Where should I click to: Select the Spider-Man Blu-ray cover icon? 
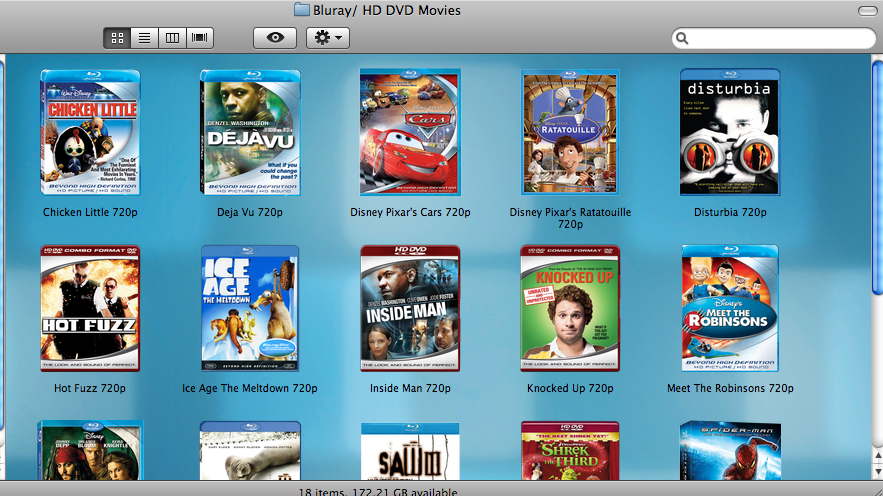point(730,450)
